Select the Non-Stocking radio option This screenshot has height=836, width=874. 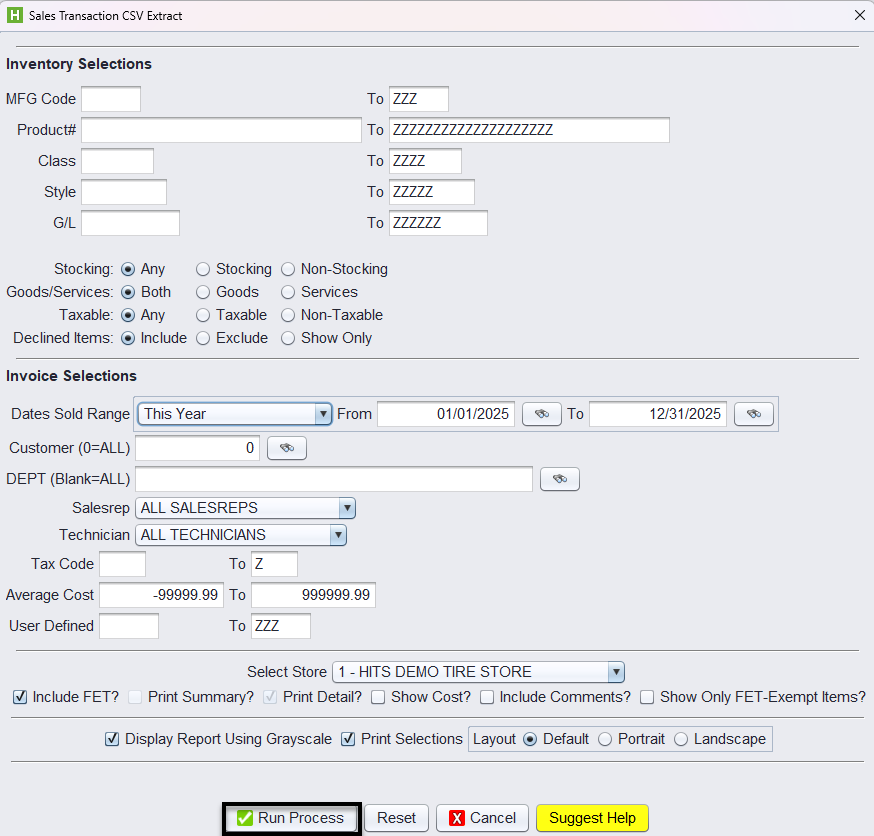click(288, 269)
